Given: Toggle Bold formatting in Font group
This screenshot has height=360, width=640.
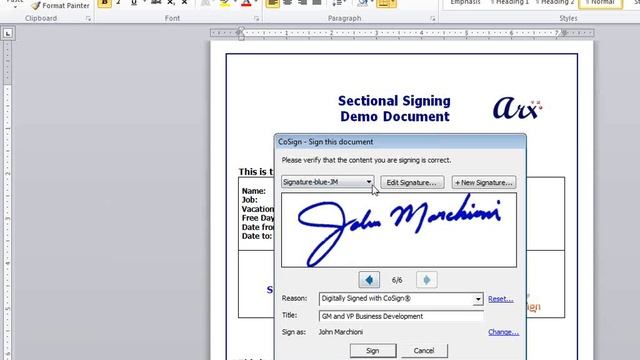Looking at the screenshot, I should click(104, 3).
